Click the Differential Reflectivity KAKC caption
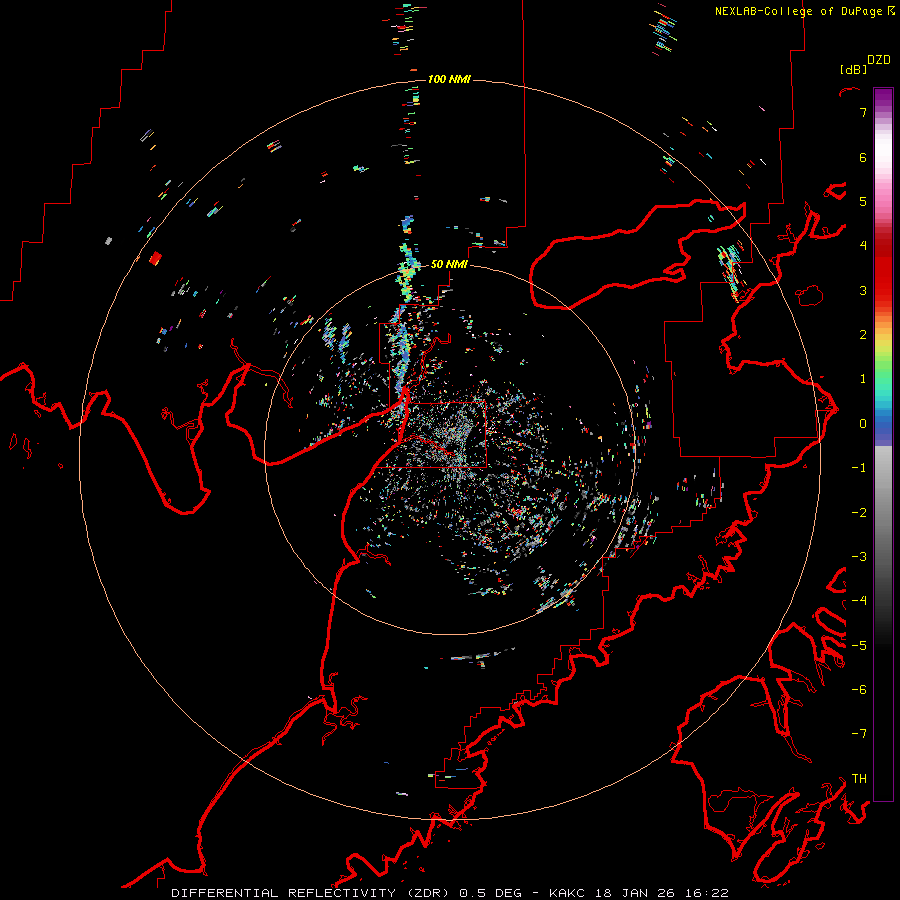Image resolution: width=900 pixels, height=900 pixels. coord(450,893)
